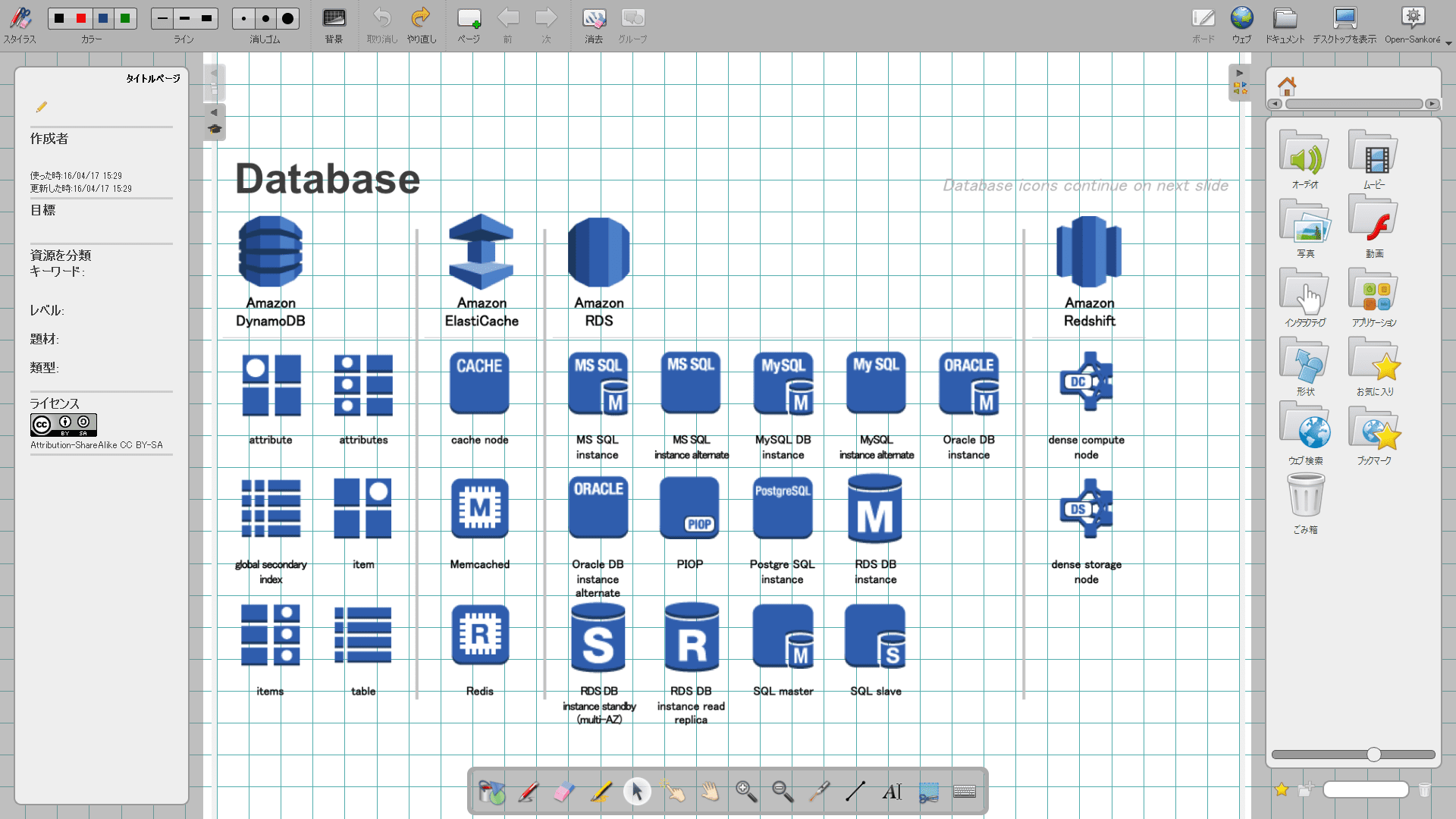Select the arrow selector tool

tap(637, 792)
